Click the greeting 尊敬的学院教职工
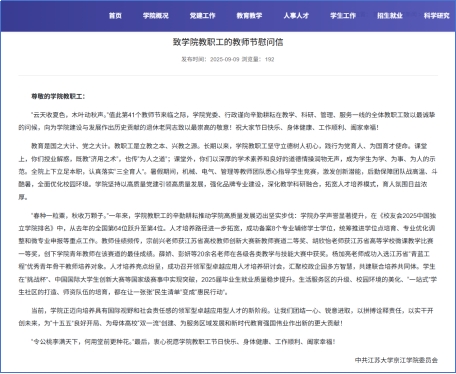 [x=58, y=96]
